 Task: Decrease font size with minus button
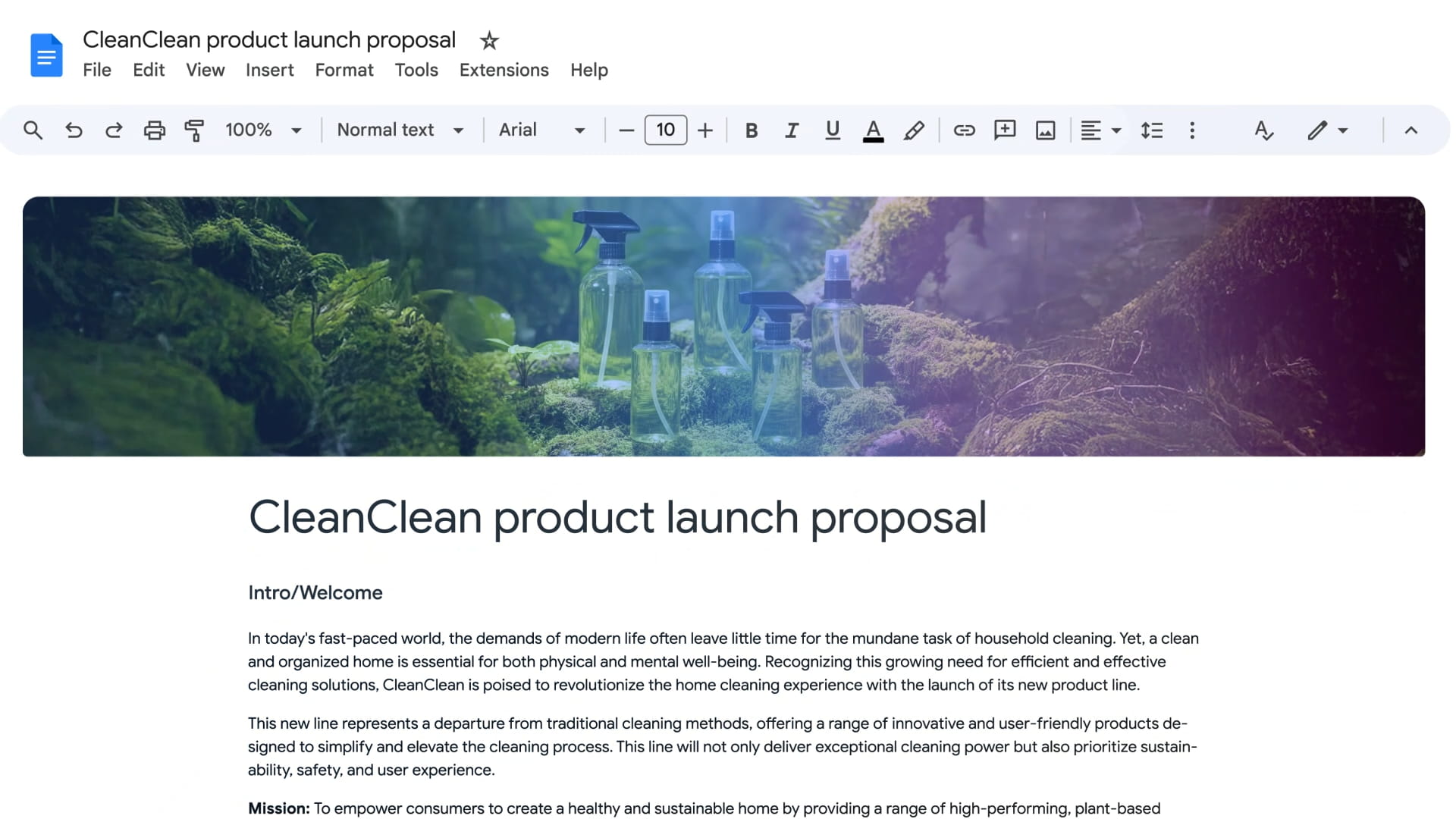coord(626,130)
